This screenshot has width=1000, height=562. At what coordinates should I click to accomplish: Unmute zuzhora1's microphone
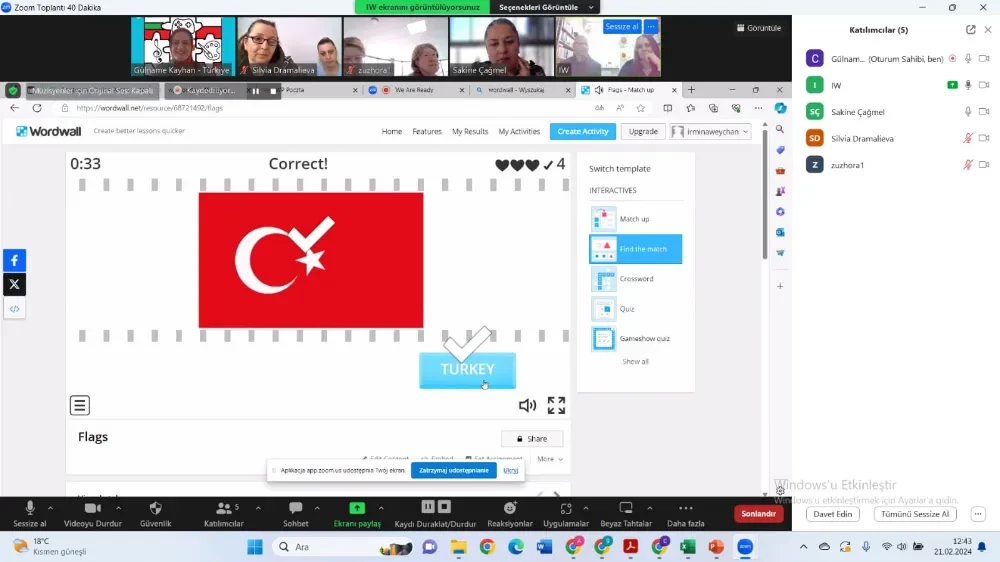point(968,165)
